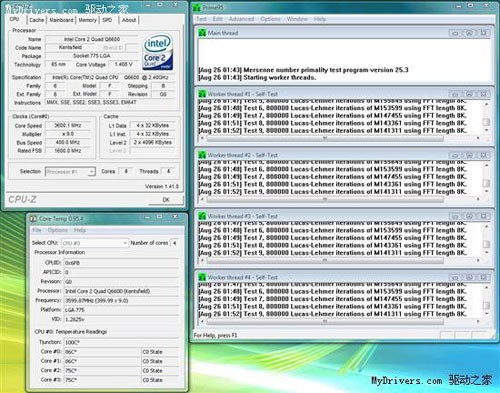Maximize the Worker thread #2 window

tap(469, 155)
